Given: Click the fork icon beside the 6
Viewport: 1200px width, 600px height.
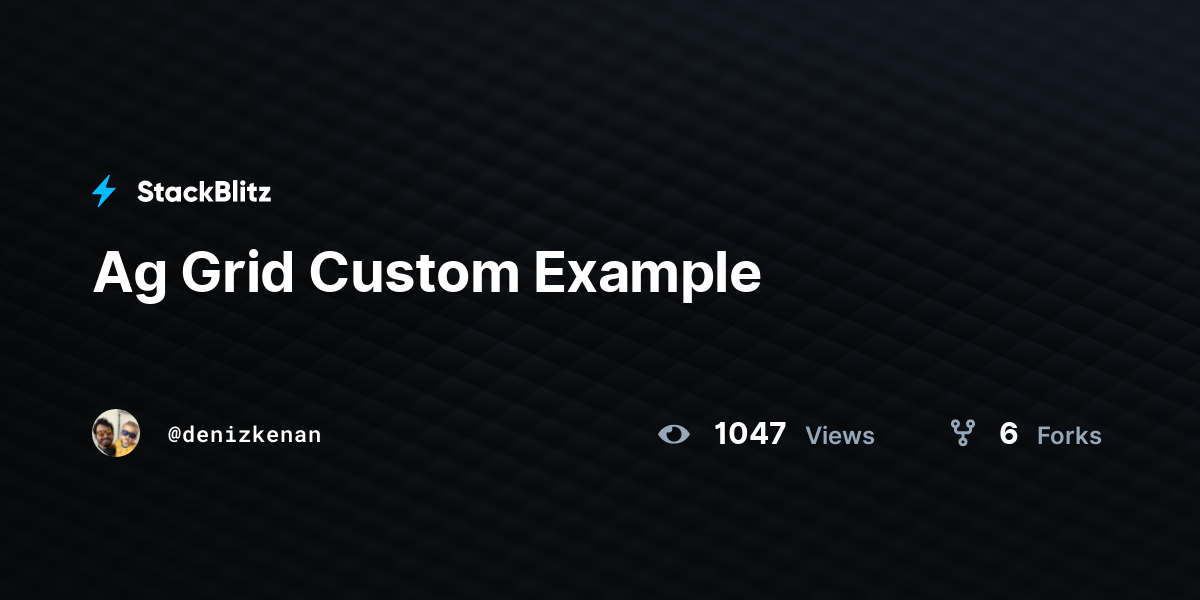Looking at the screenshot, I should [x=962, y=433].
